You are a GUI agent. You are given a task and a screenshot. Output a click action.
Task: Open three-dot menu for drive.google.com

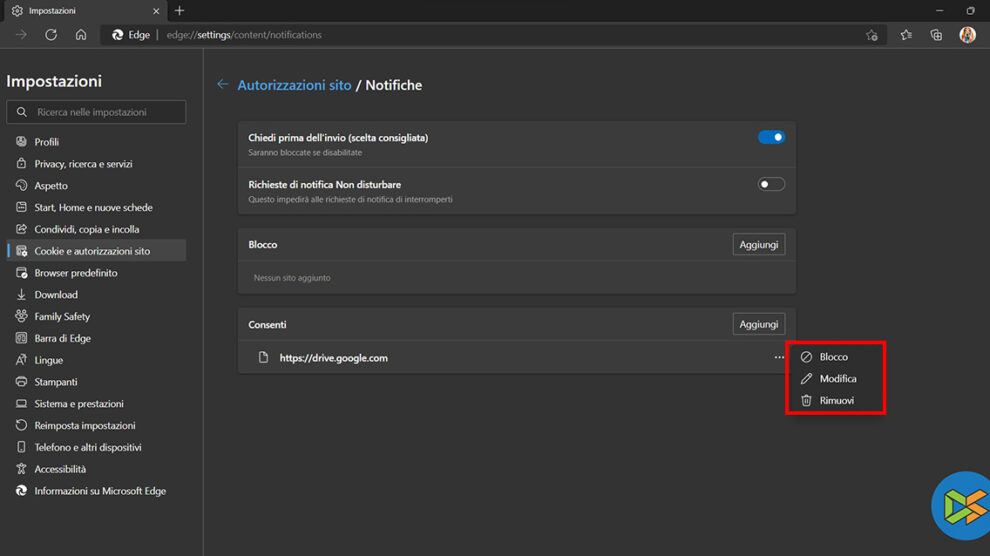[779, 358]
